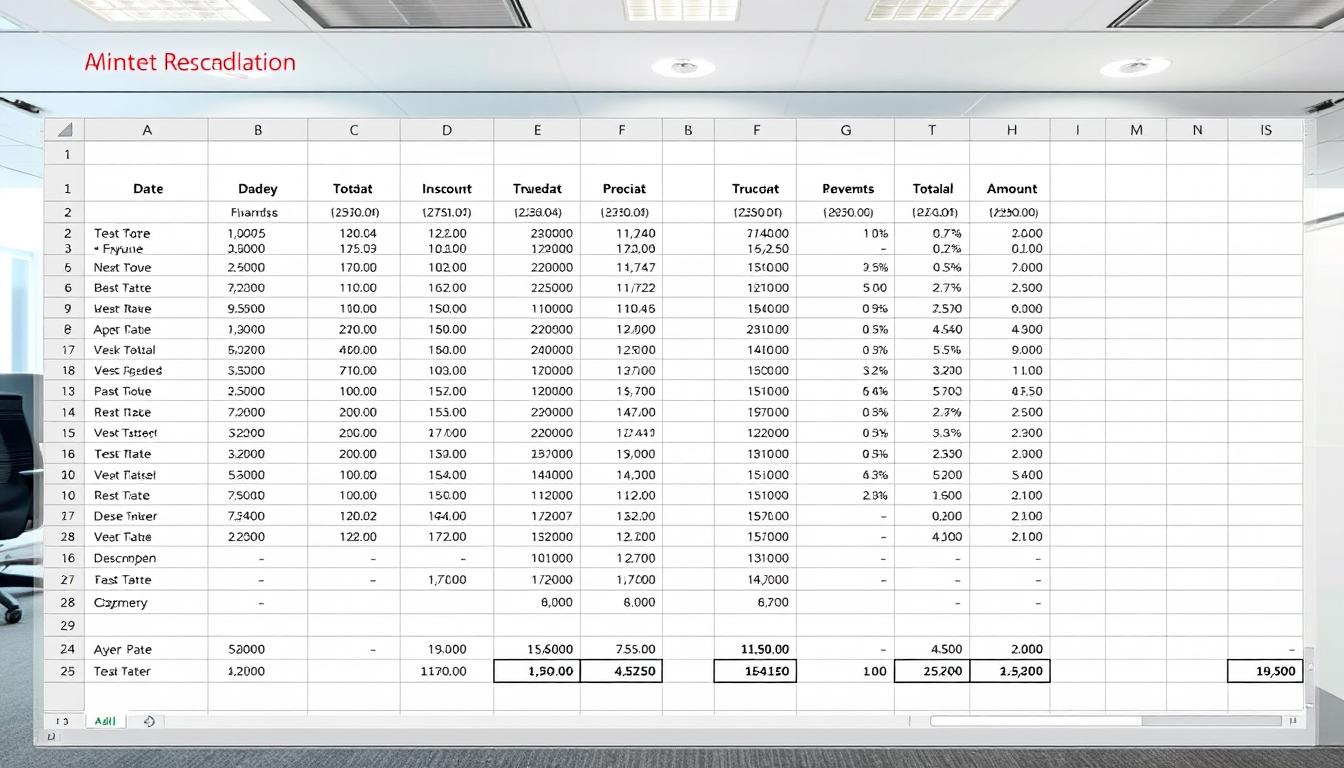Switch to the Adil sheet tab

point(104,720)
